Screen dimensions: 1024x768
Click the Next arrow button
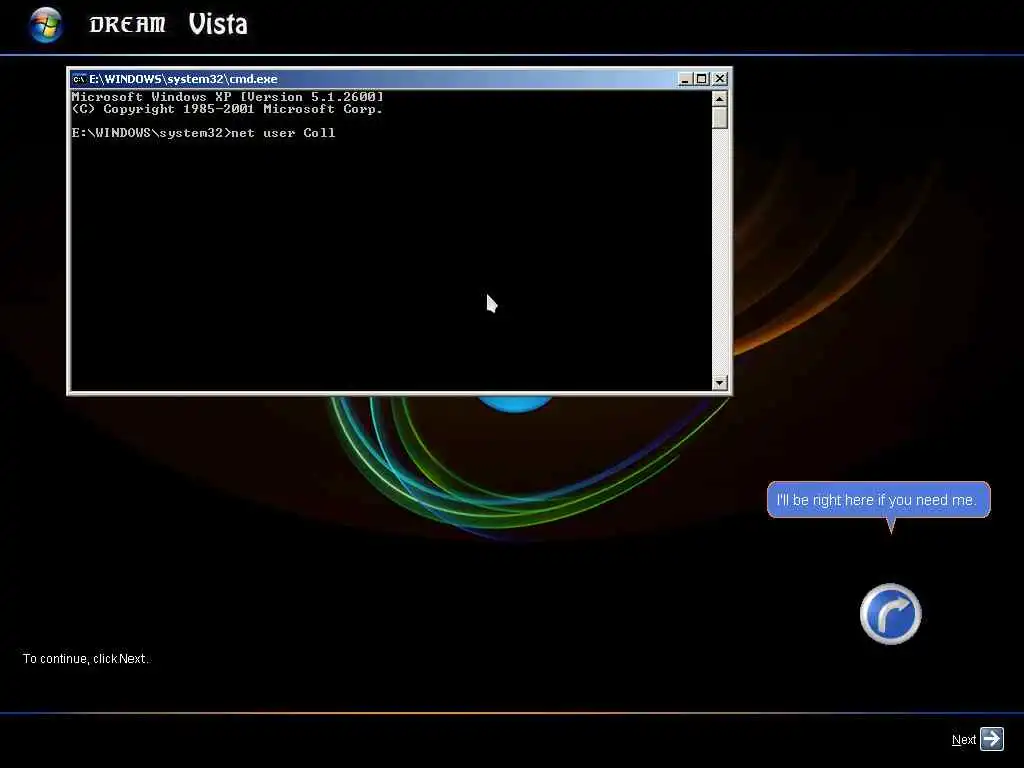coord(992,739)
